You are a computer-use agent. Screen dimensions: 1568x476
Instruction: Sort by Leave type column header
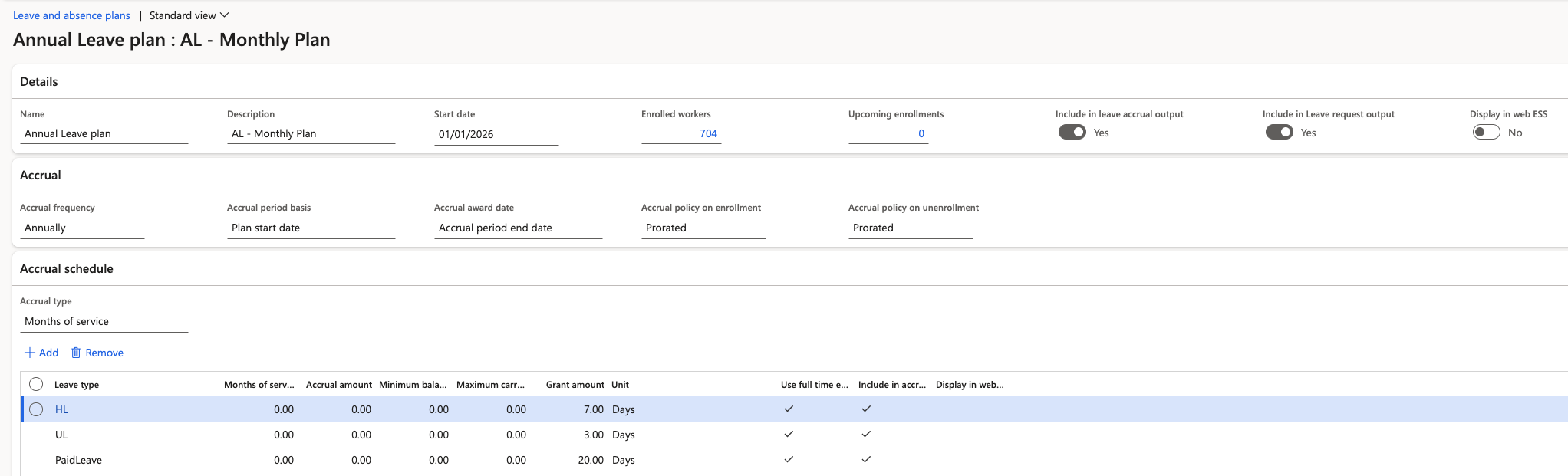tap(77, 385)
